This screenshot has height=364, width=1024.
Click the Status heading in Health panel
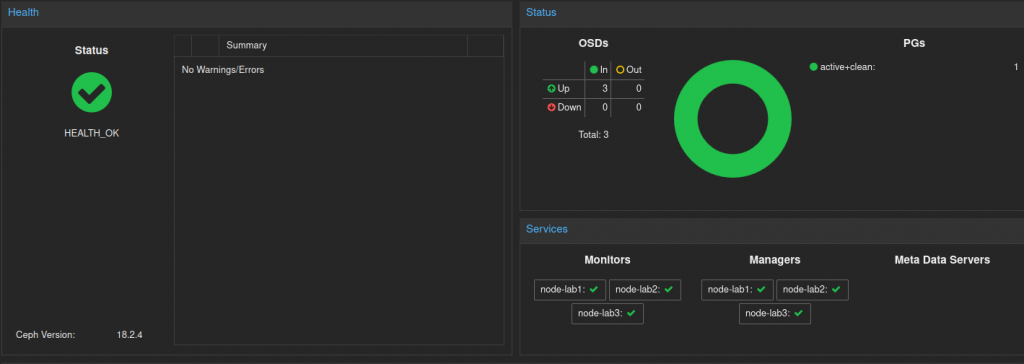pyautogui.click(x=91, y=50)
